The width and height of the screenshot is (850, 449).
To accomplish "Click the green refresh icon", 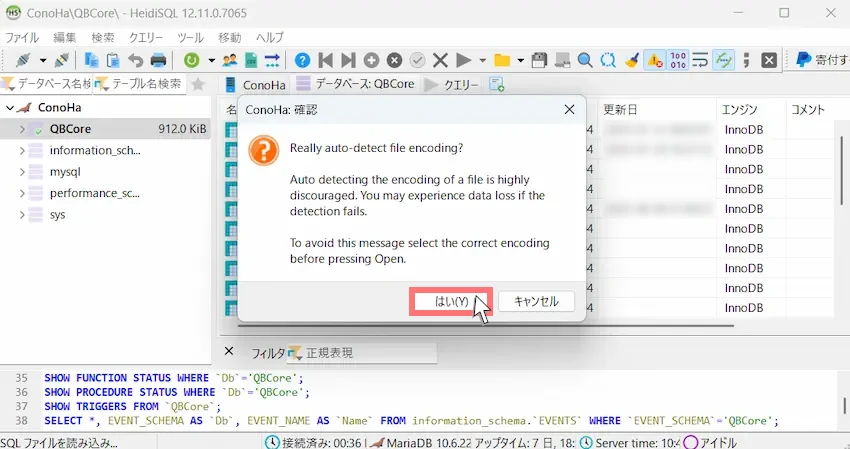I will pos(191,60).
